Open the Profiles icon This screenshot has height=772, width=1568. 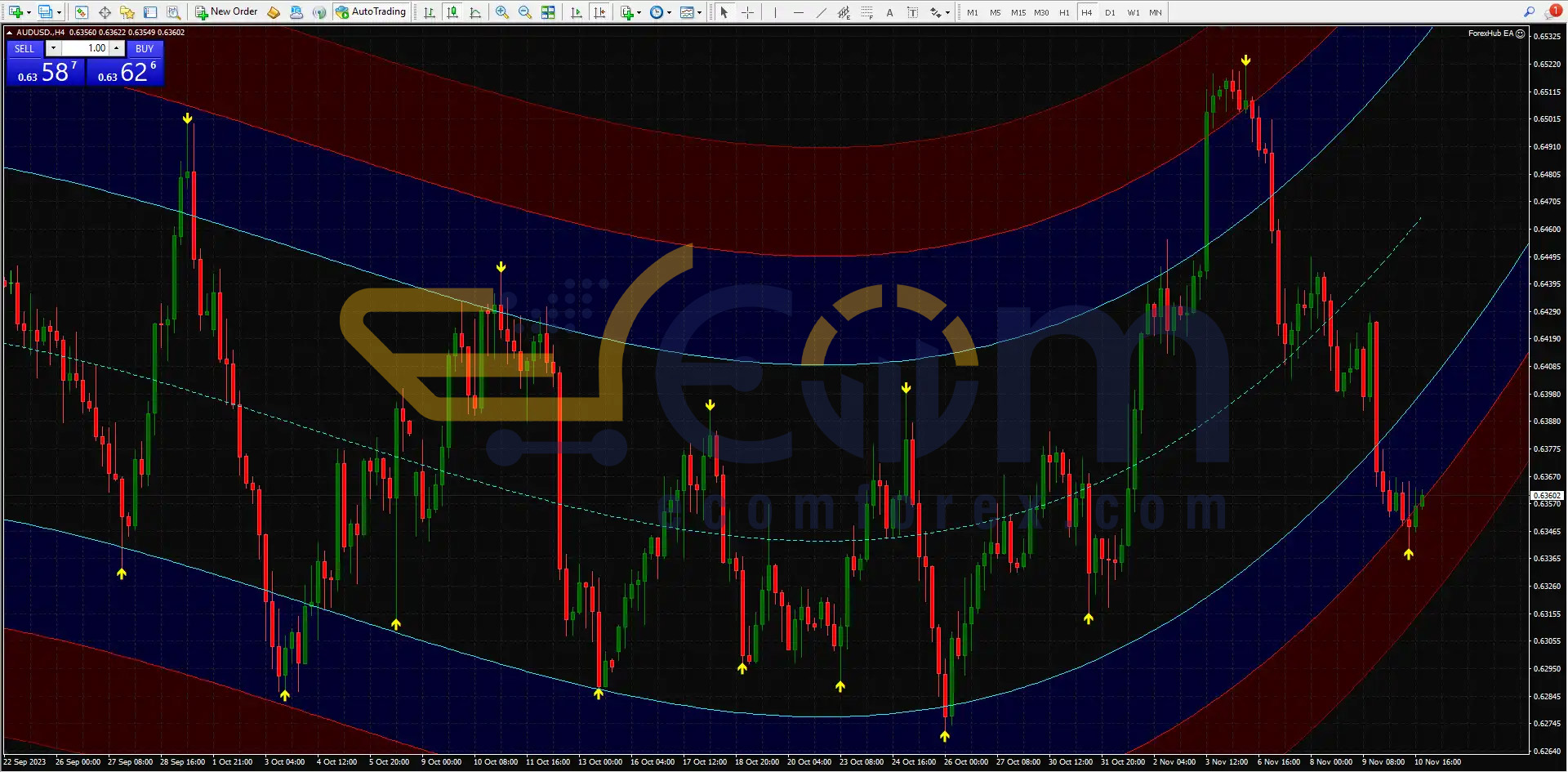[x=46, y=12]
